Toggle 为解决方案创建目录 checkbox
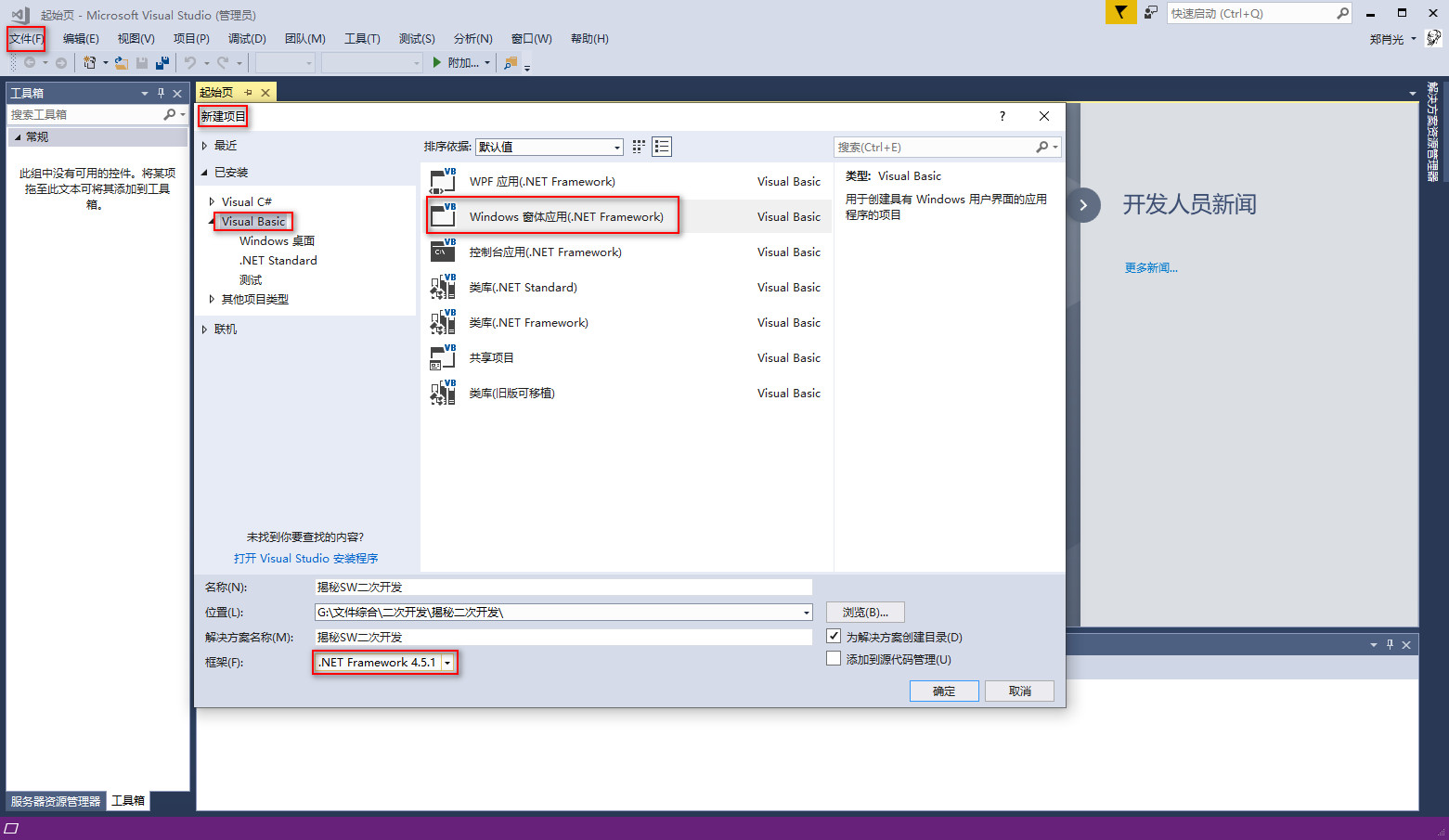 pos(834,637)
